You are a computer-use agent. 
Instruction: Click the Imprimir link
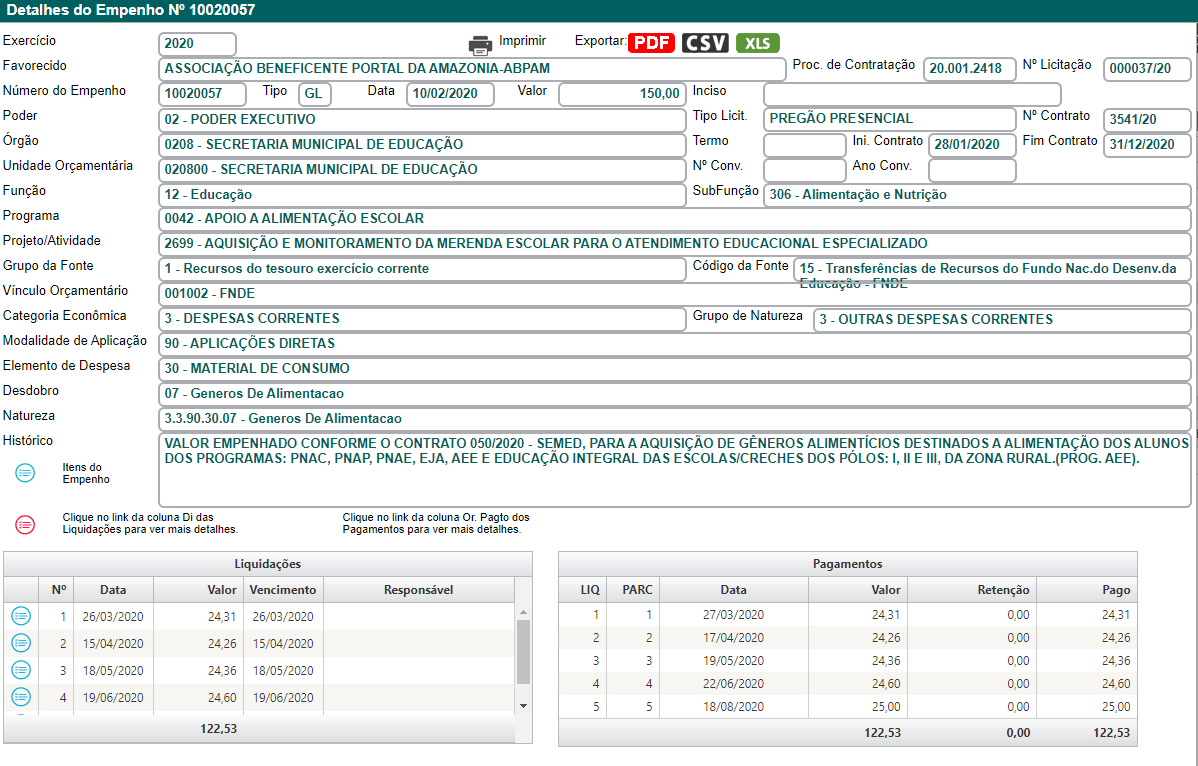(x=523, y=40)
